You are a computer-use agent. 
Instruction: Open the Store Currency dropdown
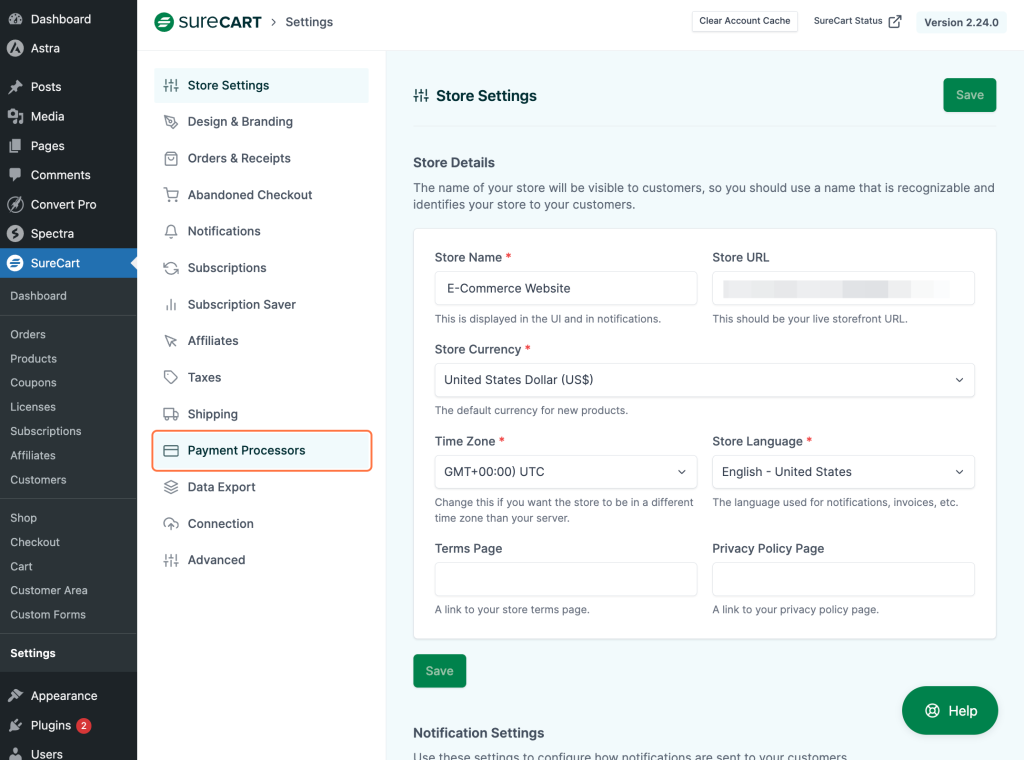[704, 380]
